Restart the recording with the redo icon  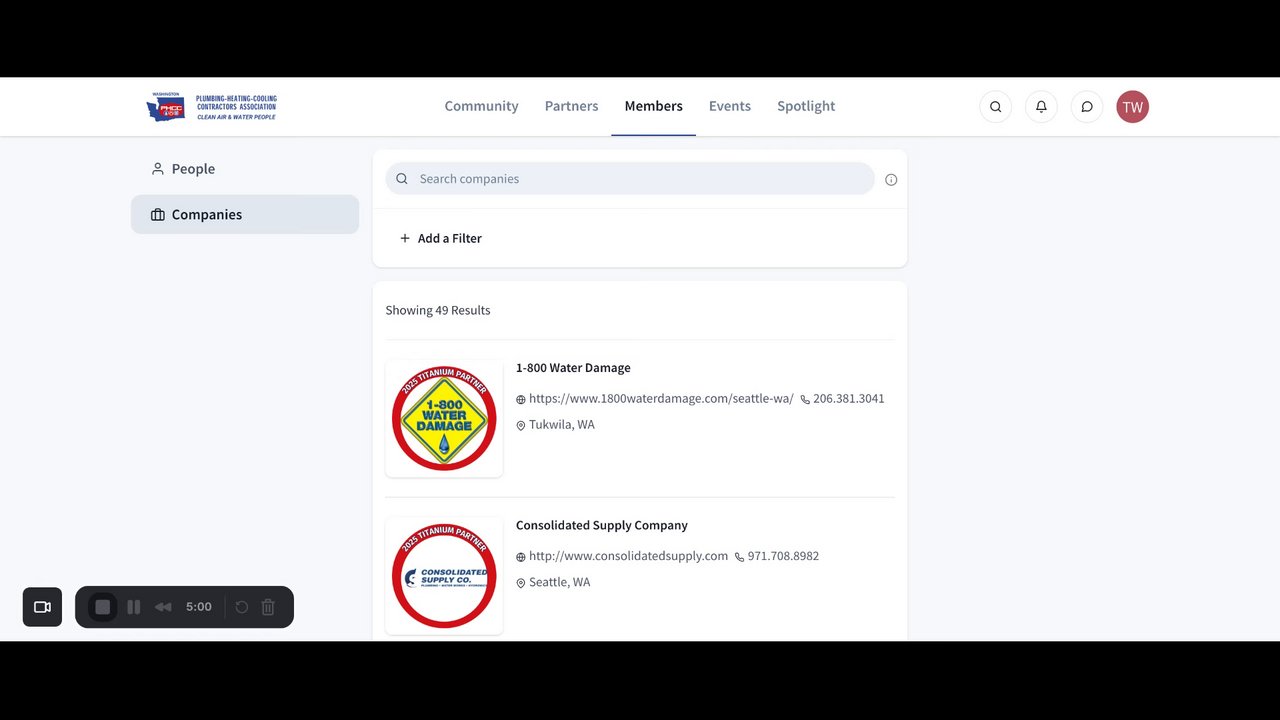pos(242,607)
